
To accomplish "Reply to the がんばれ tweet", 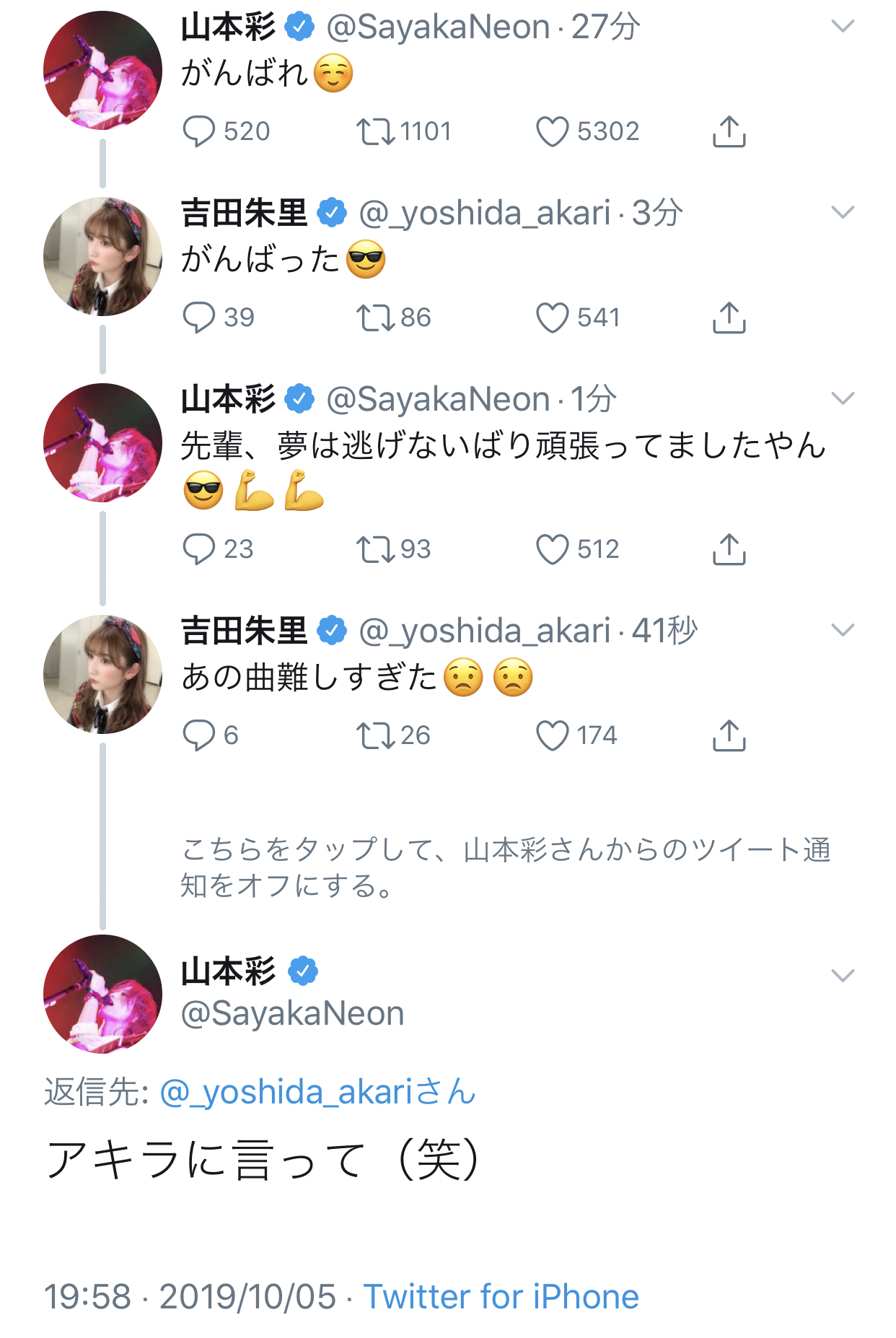I will [198, 131].
